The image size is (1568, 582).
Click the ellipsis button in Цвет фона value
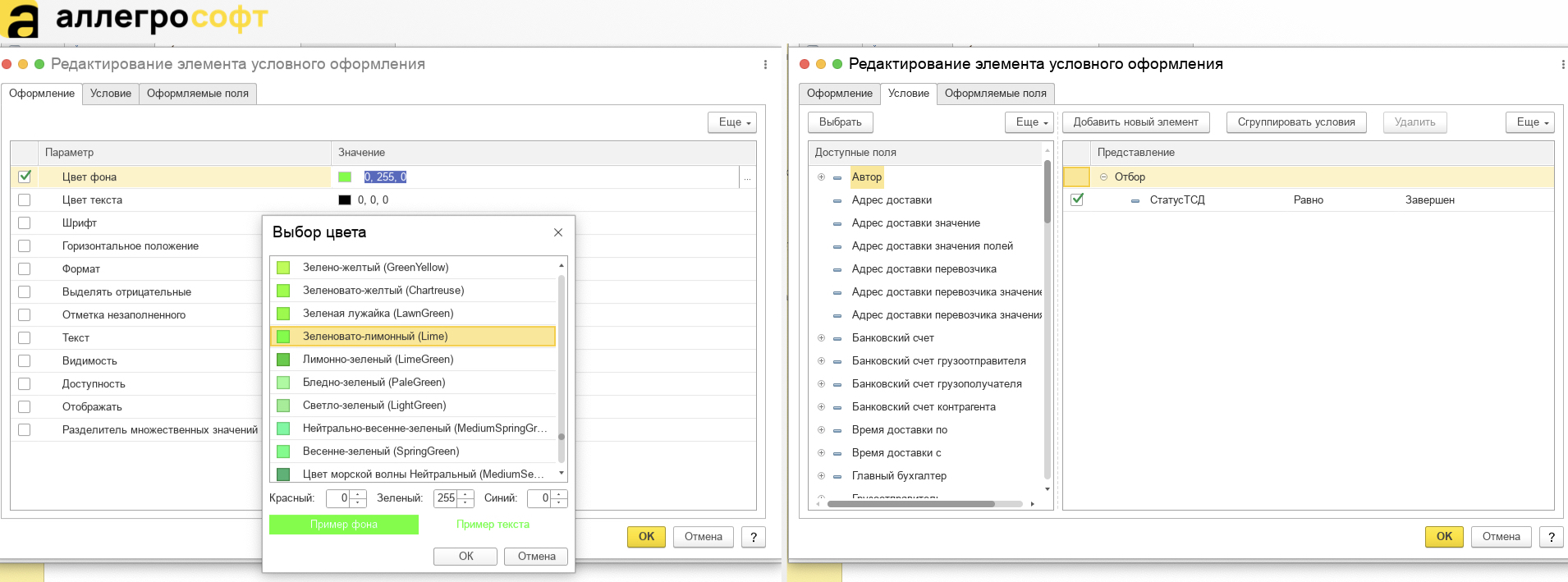(747, 177)
